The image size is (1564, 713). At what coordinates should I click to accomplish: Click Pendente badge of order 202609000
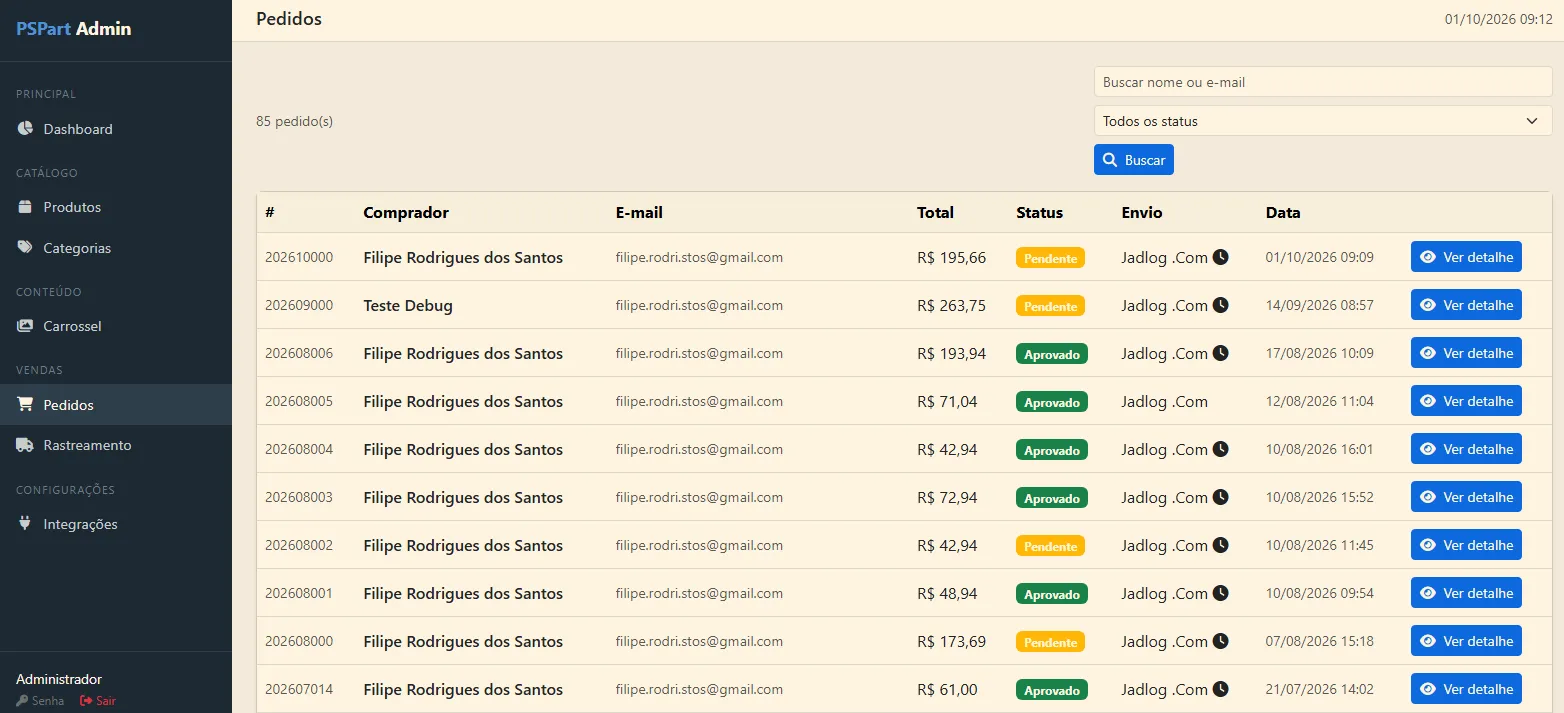(x=1050, y=306)
